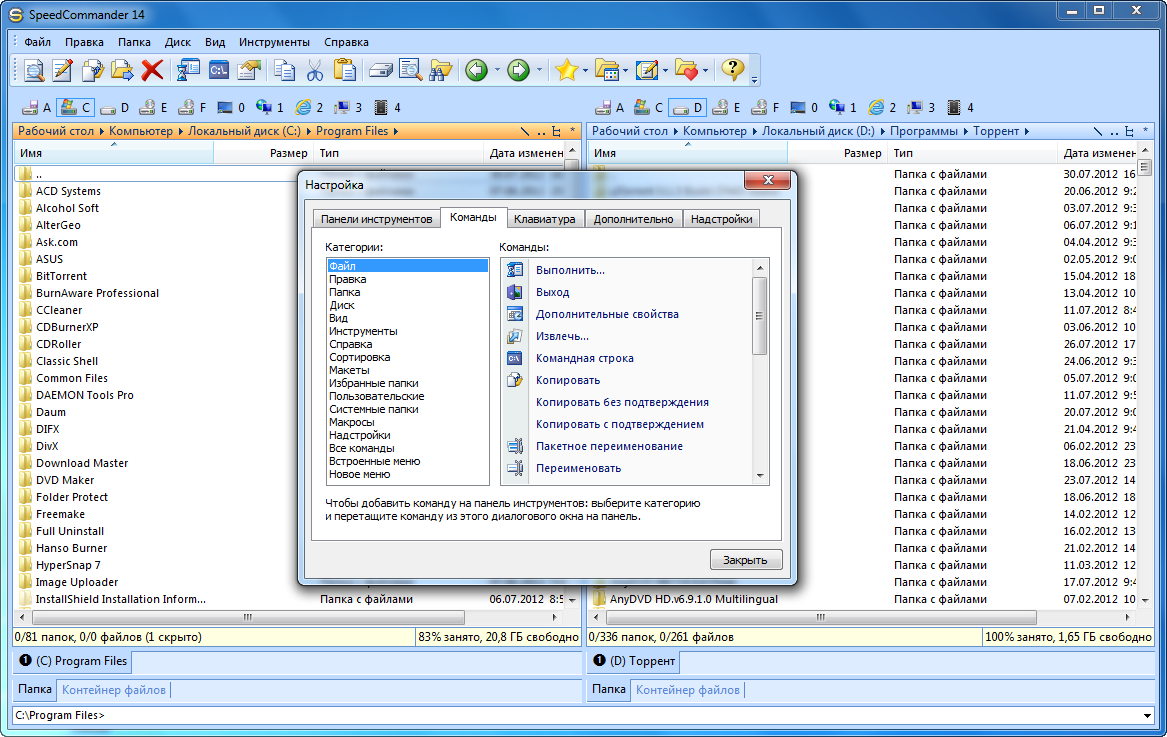This screenshot has width=1167, height=737.
Task: Click the left panel horizontal scrollbar thumb
Action: [x=249, y=618]
